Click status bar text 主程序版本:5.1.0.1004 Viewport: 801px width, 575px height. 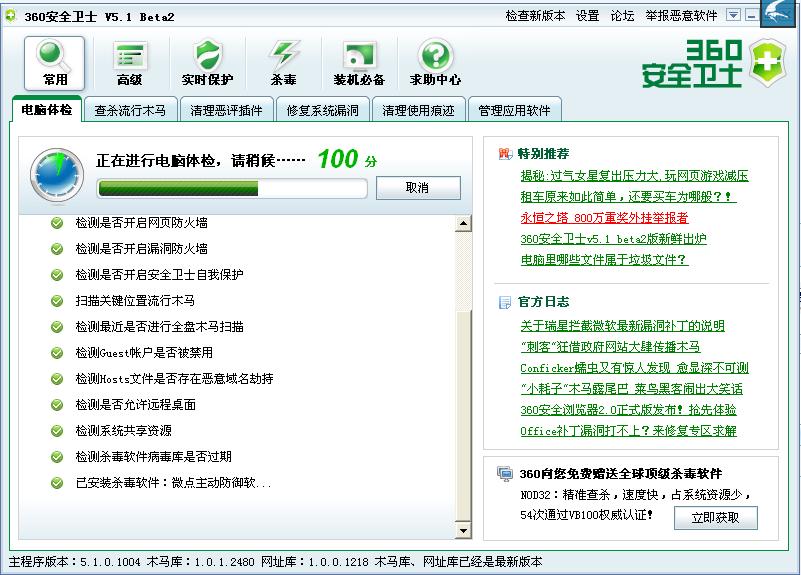(75, 562)
